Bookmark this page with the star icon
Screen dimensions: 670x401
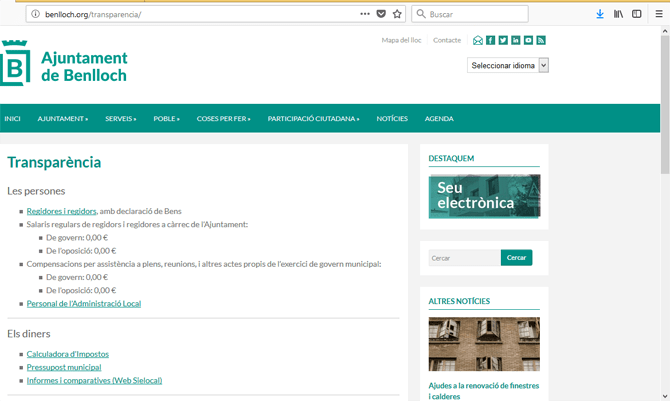397,14
